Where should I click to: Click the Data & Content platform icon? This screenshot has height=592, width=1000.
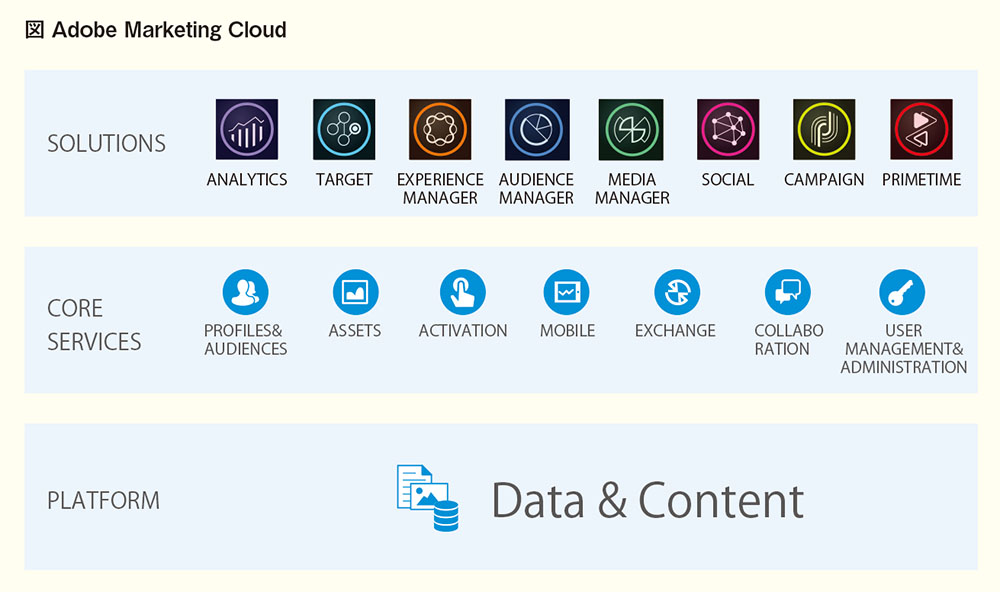point(427,498)
